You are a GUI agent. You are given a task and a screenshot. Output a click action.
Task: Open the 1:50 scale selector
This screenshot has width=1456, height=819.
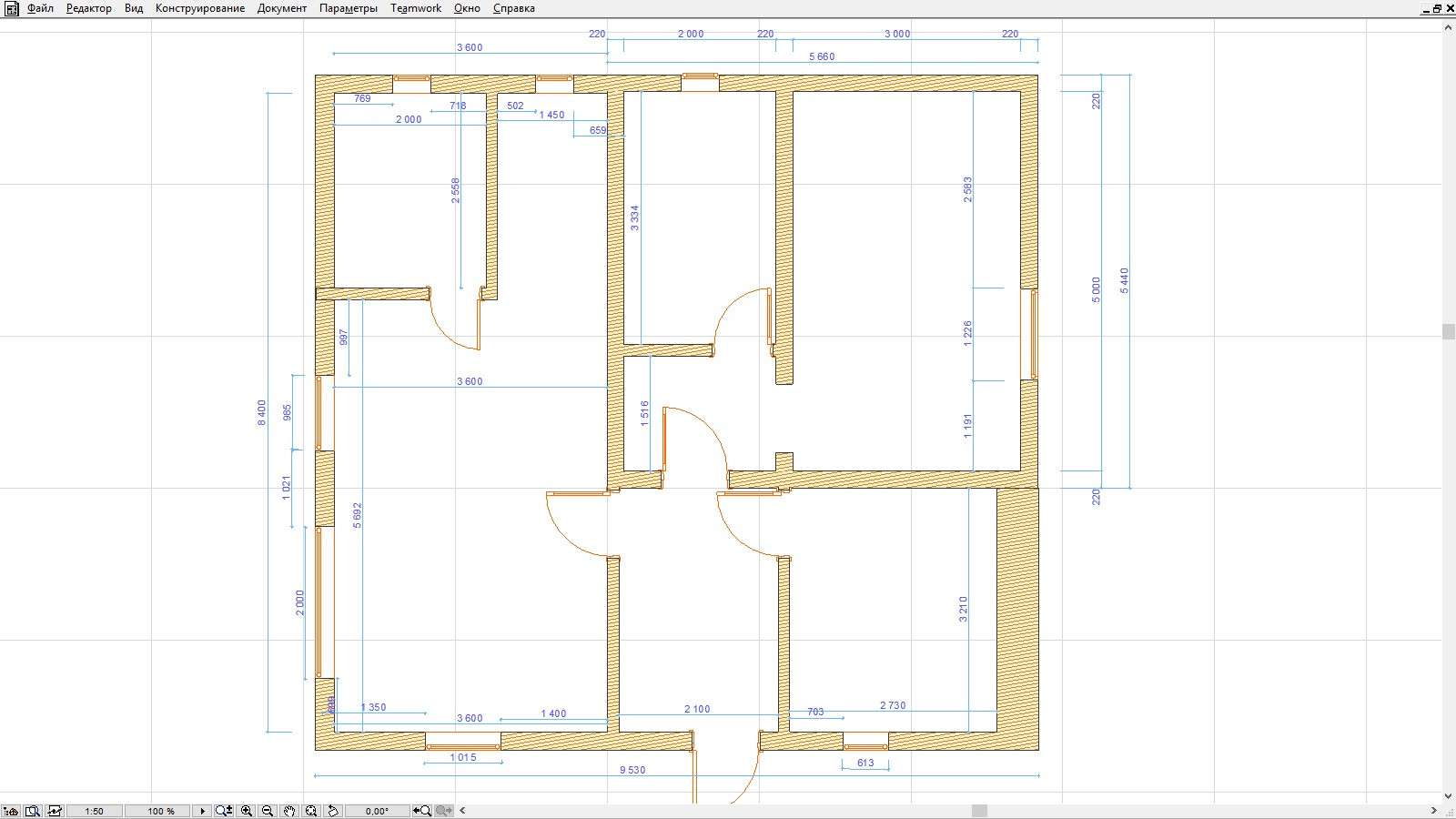click(94, 811)
